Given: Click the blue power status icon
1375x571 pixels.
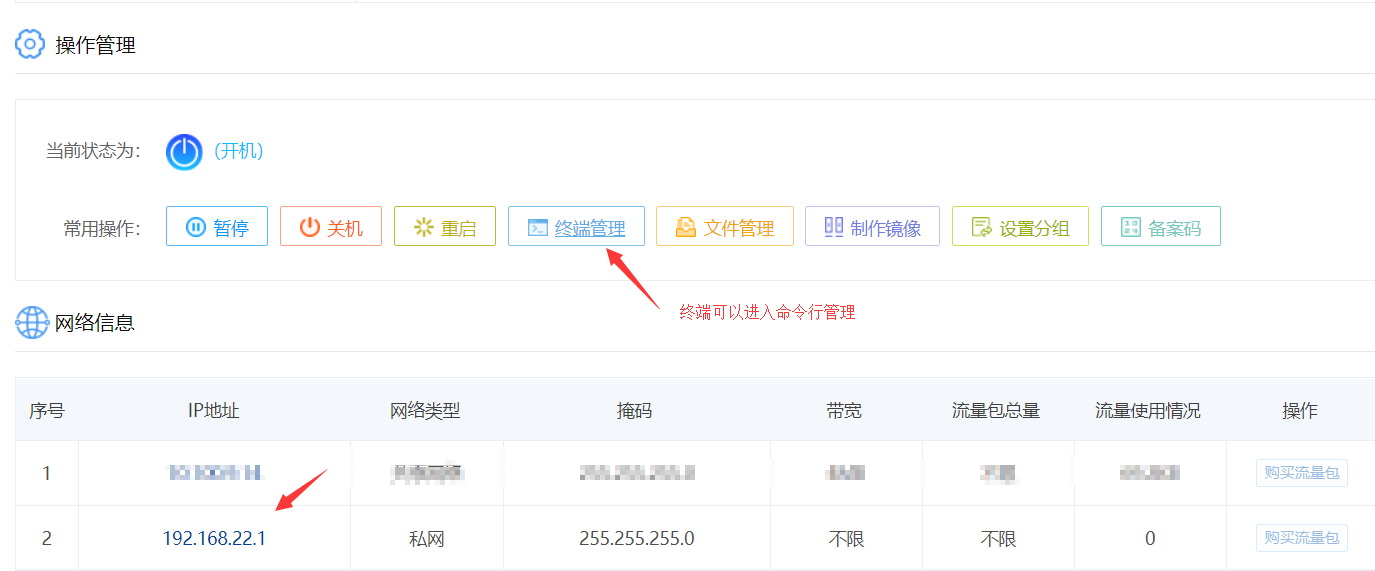Looking at the screenshot, I should pyautogui.click(x=184, y=151).
